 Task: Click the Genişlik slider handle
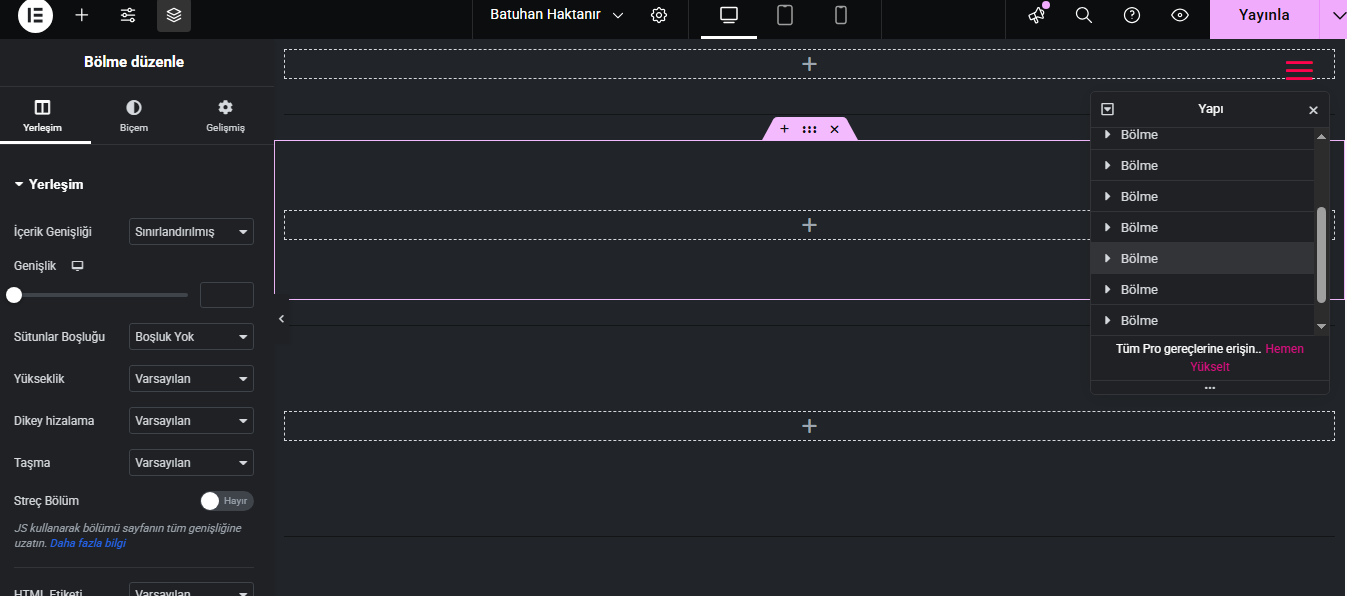click(x=14, y=295)
